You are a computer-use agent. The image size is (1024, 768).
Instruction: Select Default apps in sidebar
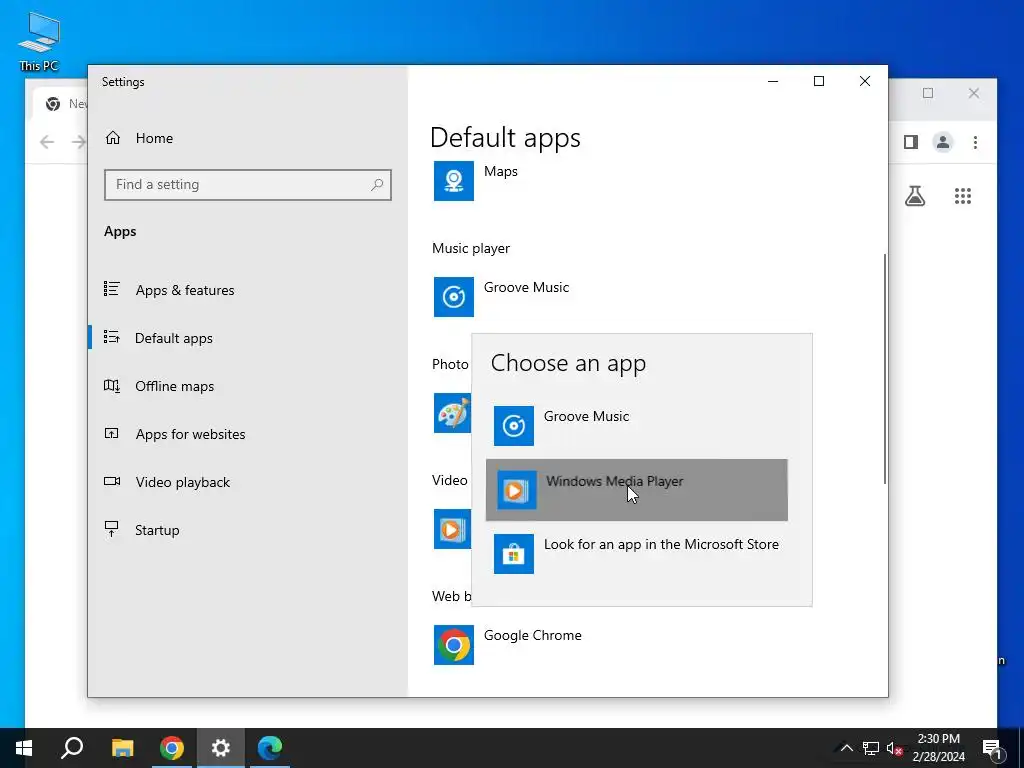[248, 338]
